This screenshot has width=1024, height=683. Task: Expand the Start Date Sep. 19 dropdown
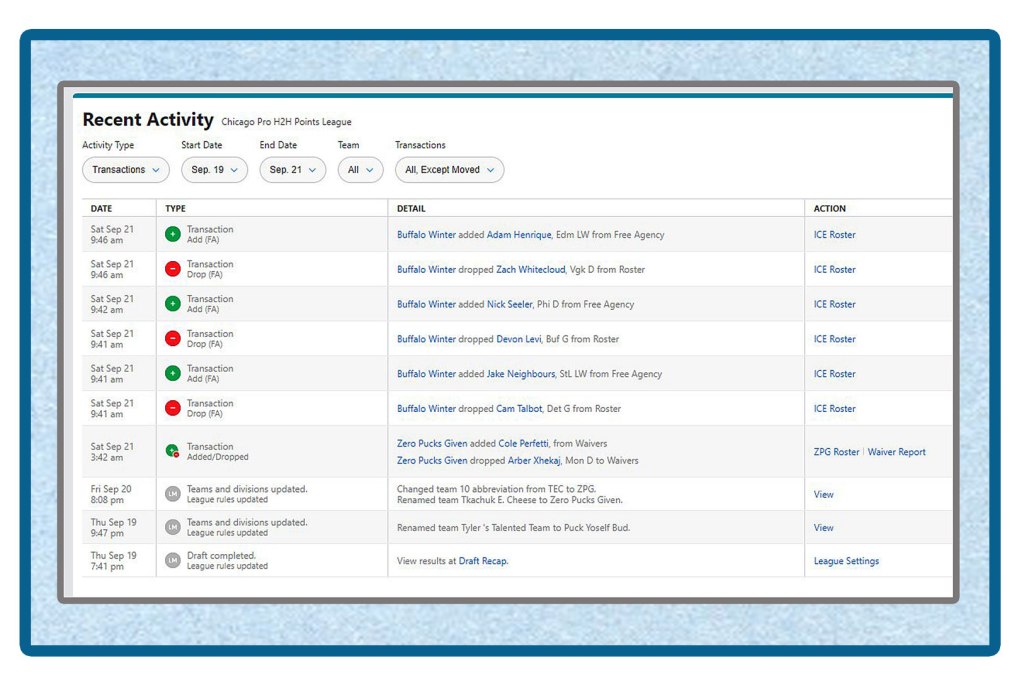click(x=214, y=170)
